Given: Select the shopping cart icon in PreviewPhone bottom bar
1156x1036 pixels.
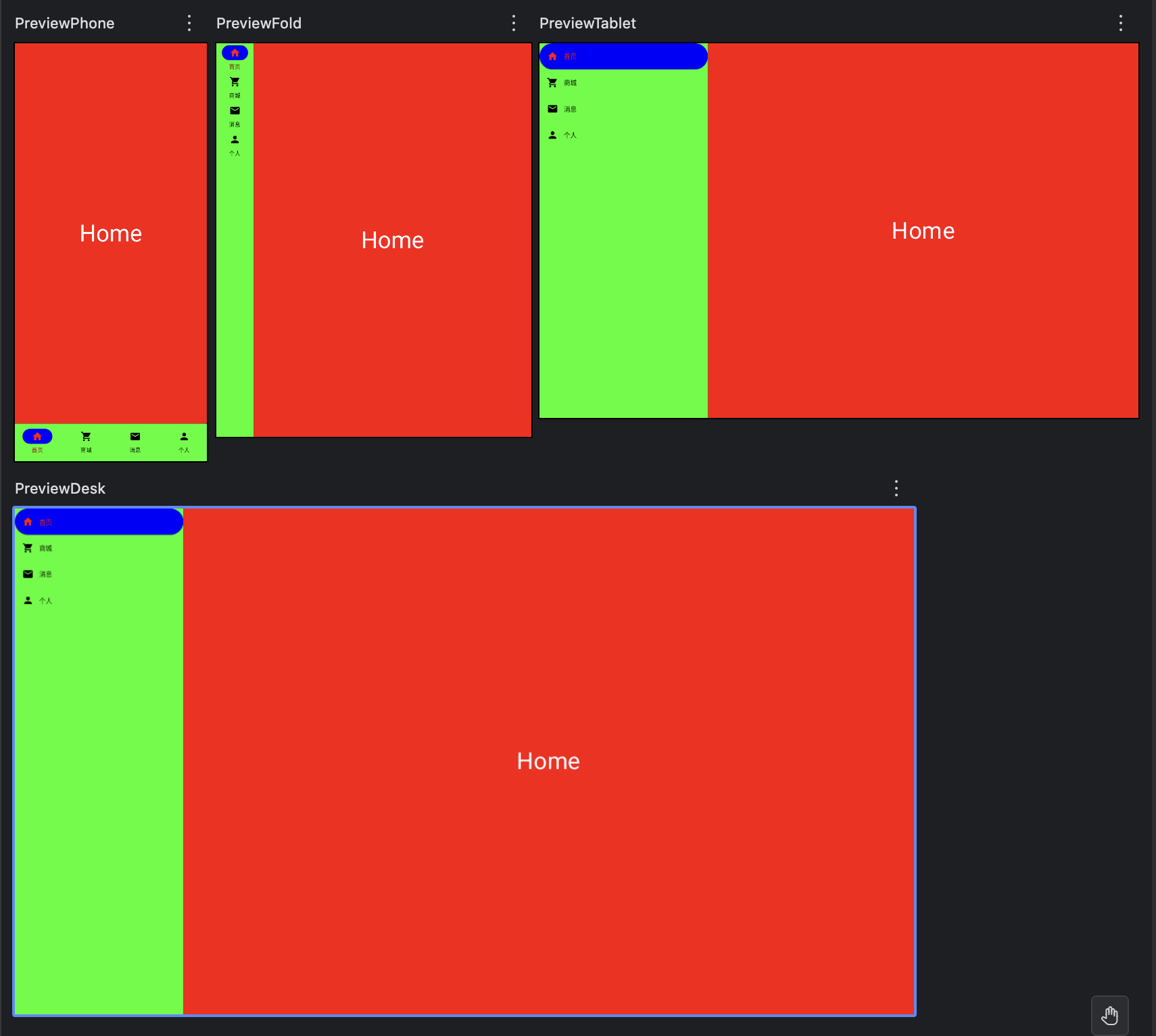Looking at the screenshot, I should (x=86, y=436).
